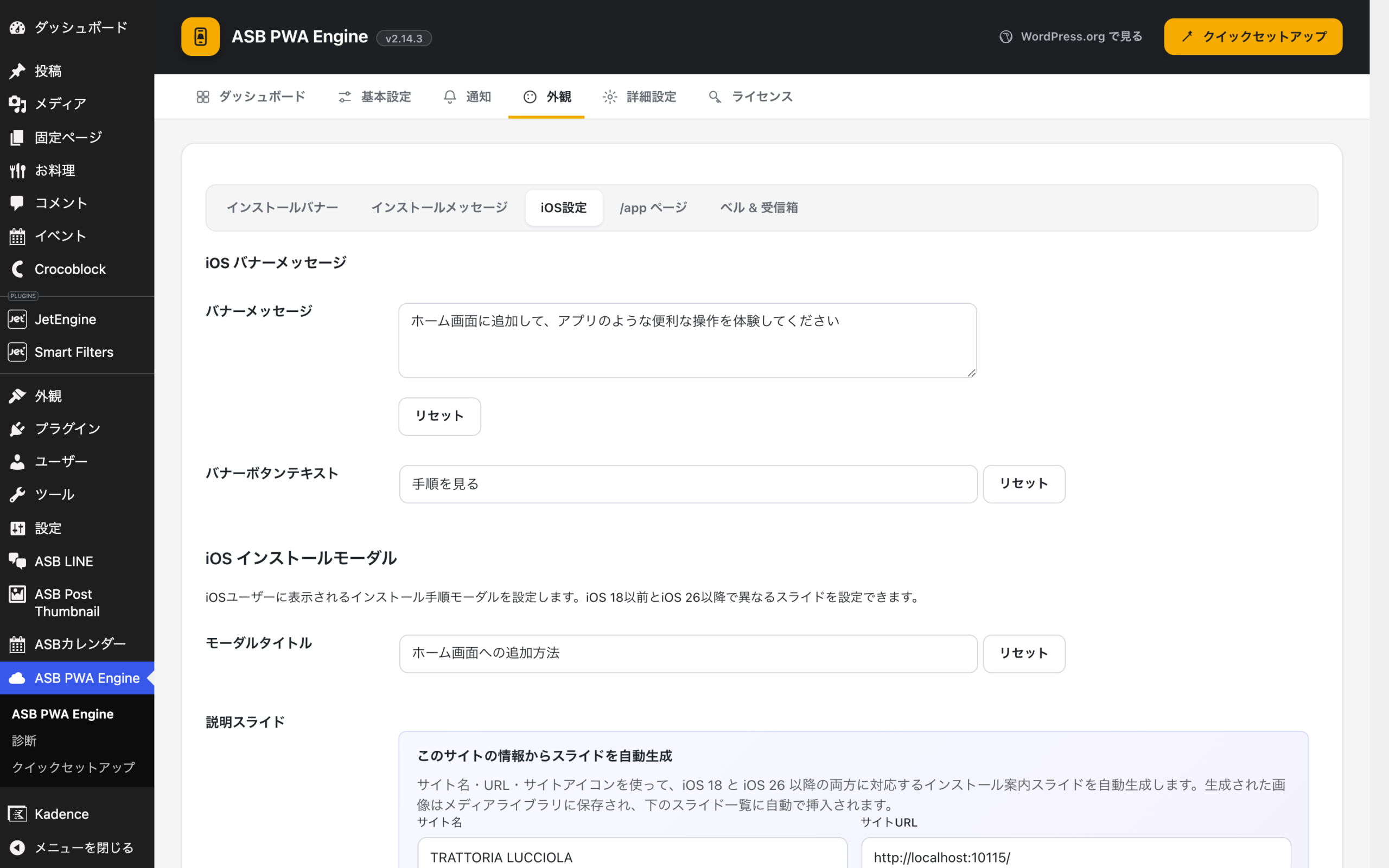
Task: Click the JetEngine jet icon
Action: (x=17, y=319)
